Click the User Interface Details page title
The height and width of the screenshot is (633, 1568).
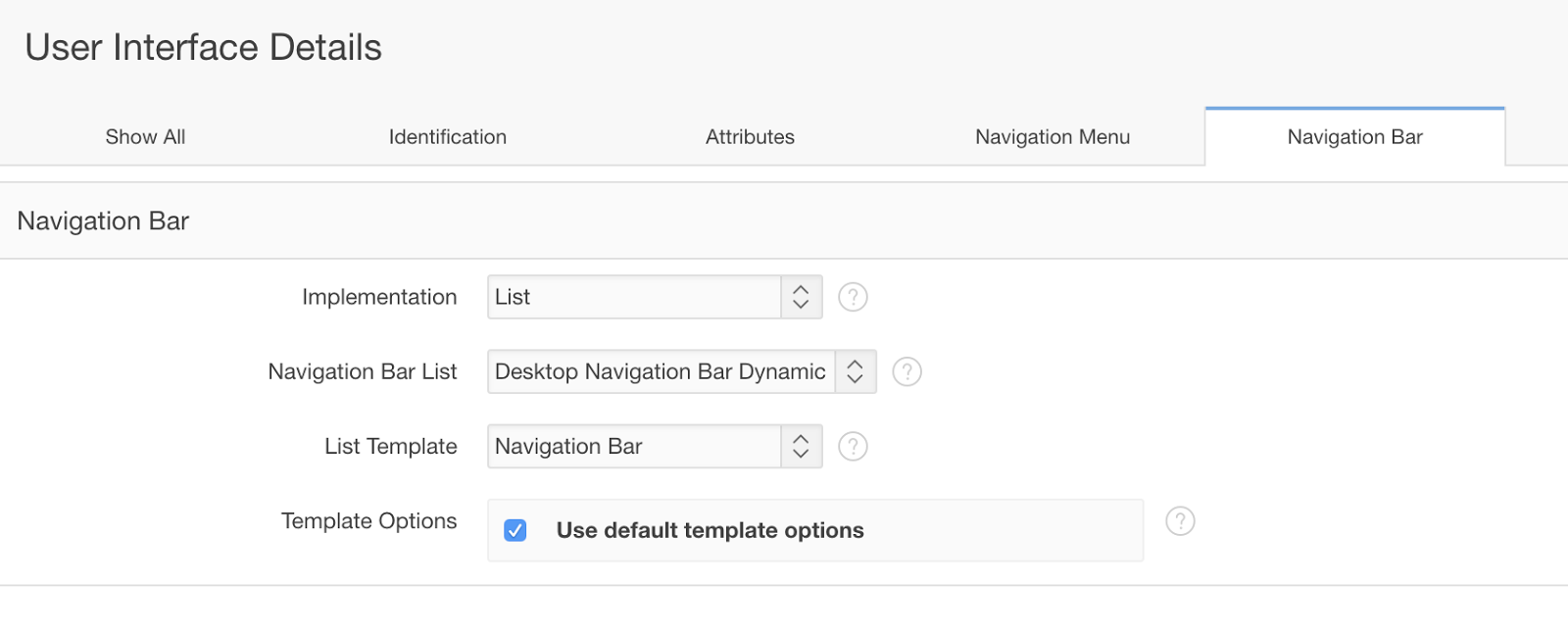[x=203, y=47]
